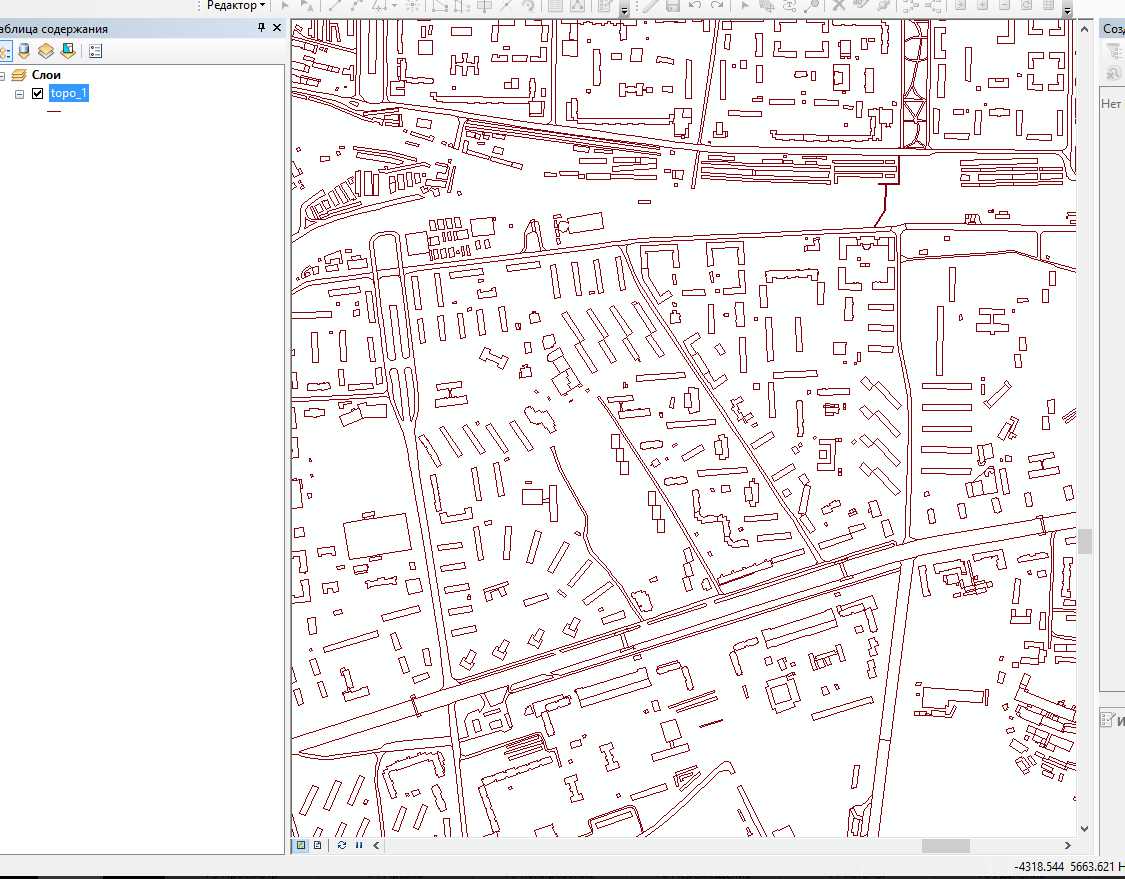Switch to Layout View button

click(x=317, y=846)
